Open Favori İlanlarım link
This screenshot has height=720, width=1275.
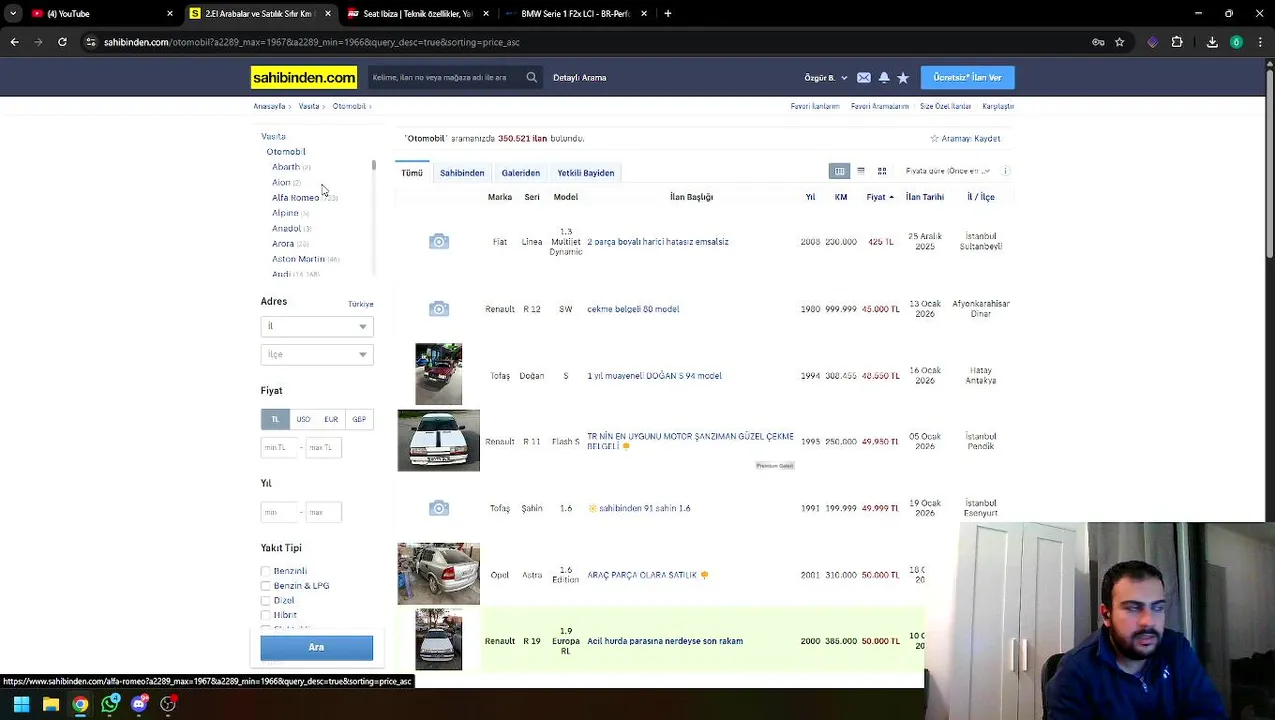(x=815, y=106)
